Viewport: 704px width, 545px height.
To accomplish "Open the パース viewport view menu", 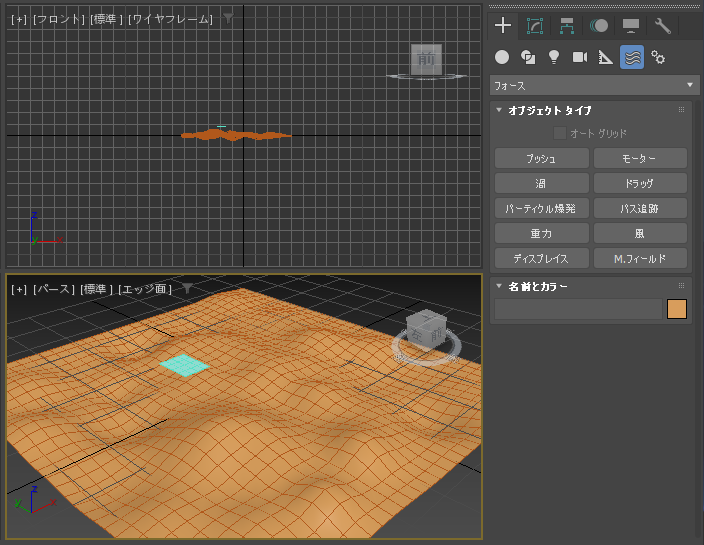I will [53, 289].
